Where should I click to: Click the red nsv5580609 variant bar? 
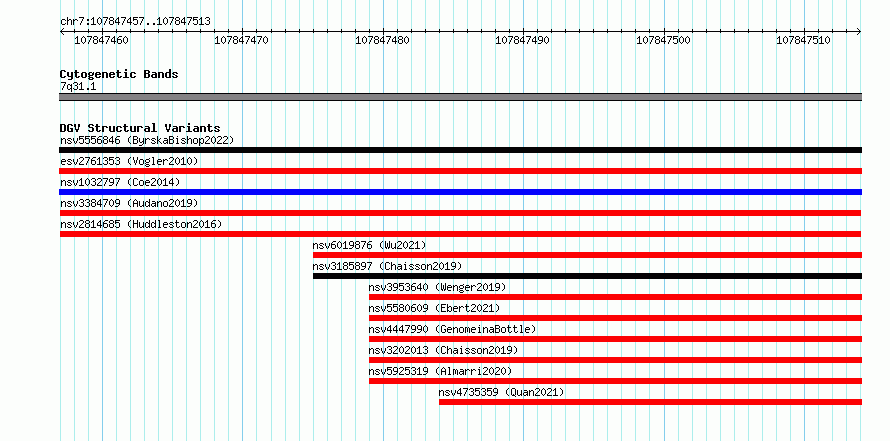click(x=615, y=318)
